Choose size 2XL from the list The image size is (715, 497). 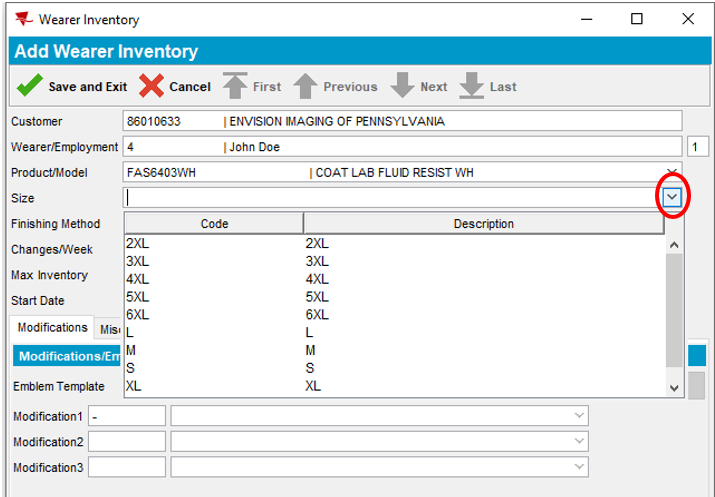click(138, 243)
